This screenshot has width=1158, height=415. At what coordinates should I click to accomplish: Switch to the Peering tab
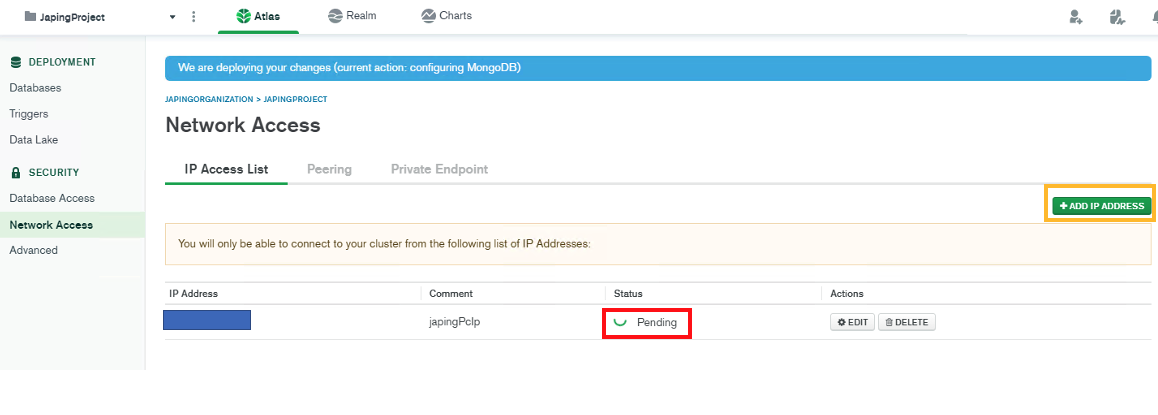329,169
